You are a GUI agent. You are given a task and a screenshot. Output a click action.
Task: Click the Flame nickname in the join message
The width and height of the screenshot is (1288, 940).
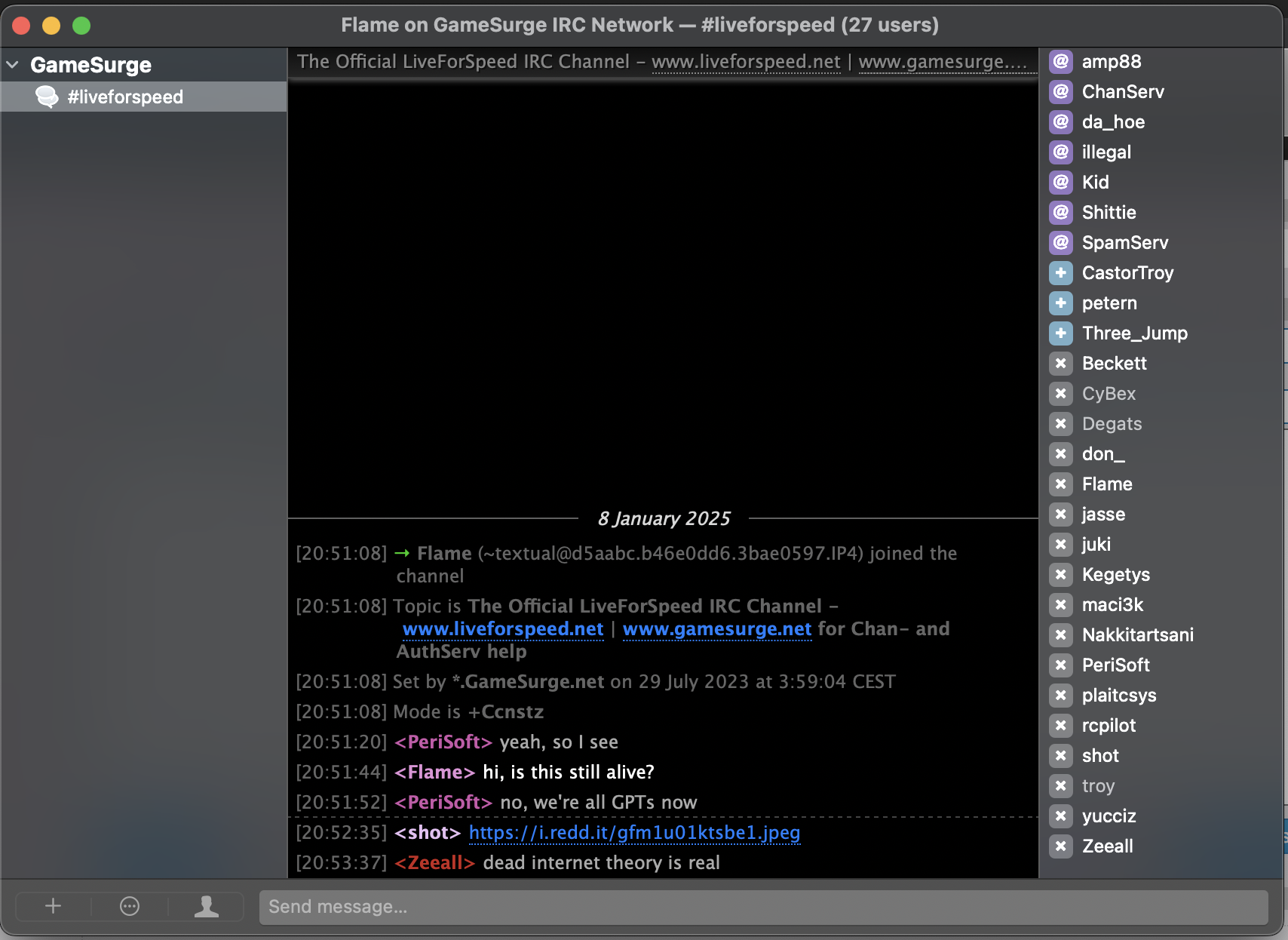coord(444,553)
